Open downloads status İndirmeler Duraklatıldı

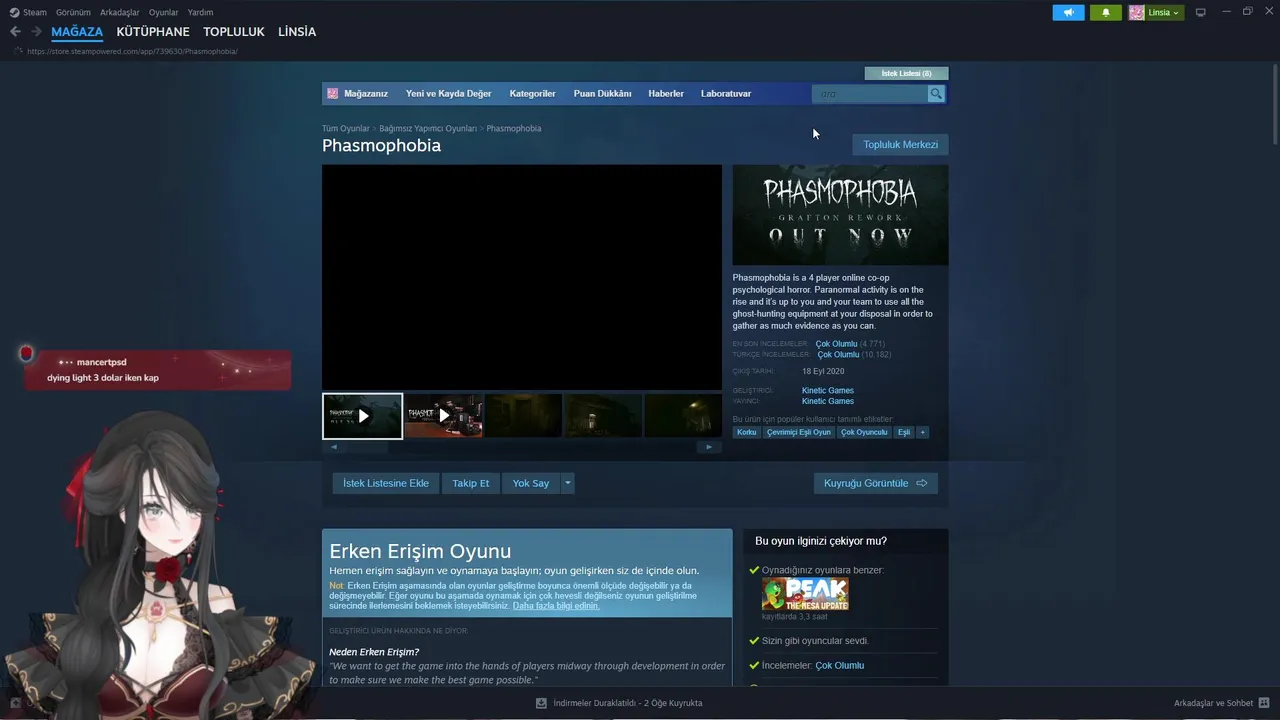tap(620, 703)
